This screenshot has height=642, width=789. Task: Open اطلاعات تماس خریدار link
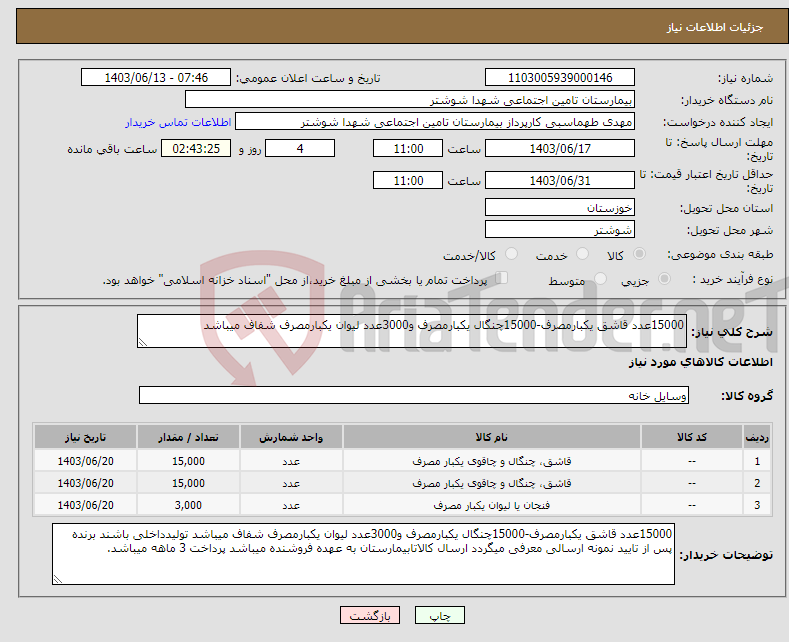(x=178, y=122)
